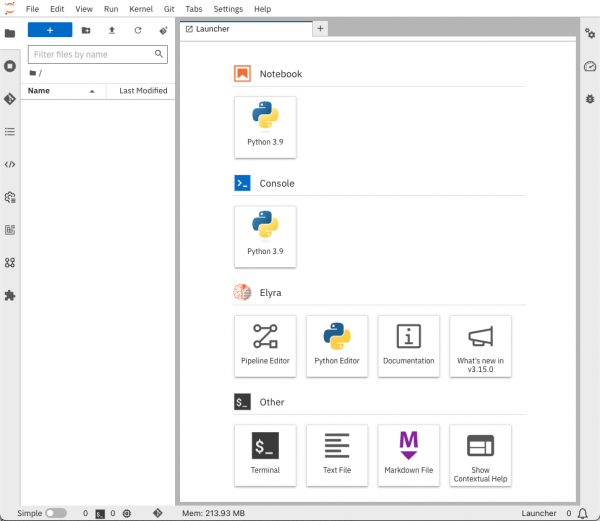This screenshot has height=521, width=600.
Task: Create a new folder in file browser
Action: (x=86, y=30)
